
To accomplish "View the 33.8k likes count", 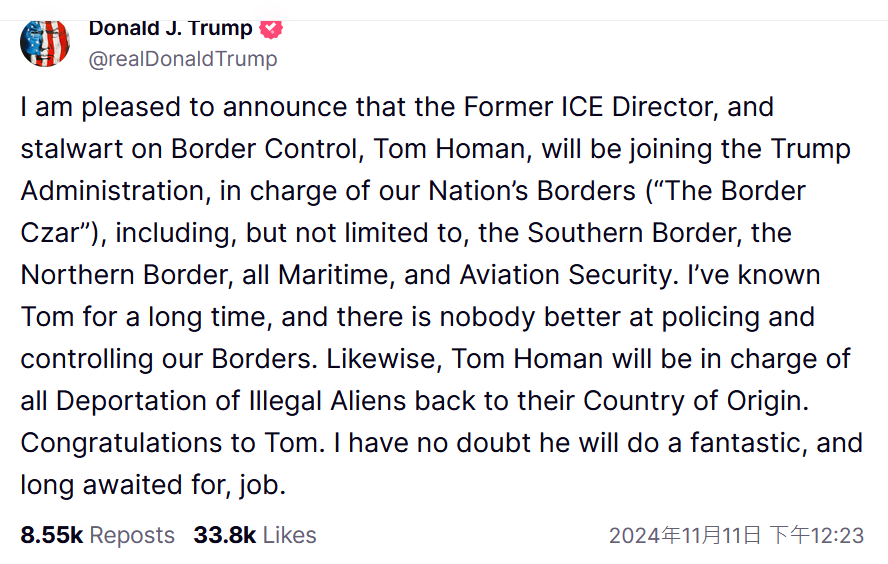I will pyautogui.click(x=225, y=535).
